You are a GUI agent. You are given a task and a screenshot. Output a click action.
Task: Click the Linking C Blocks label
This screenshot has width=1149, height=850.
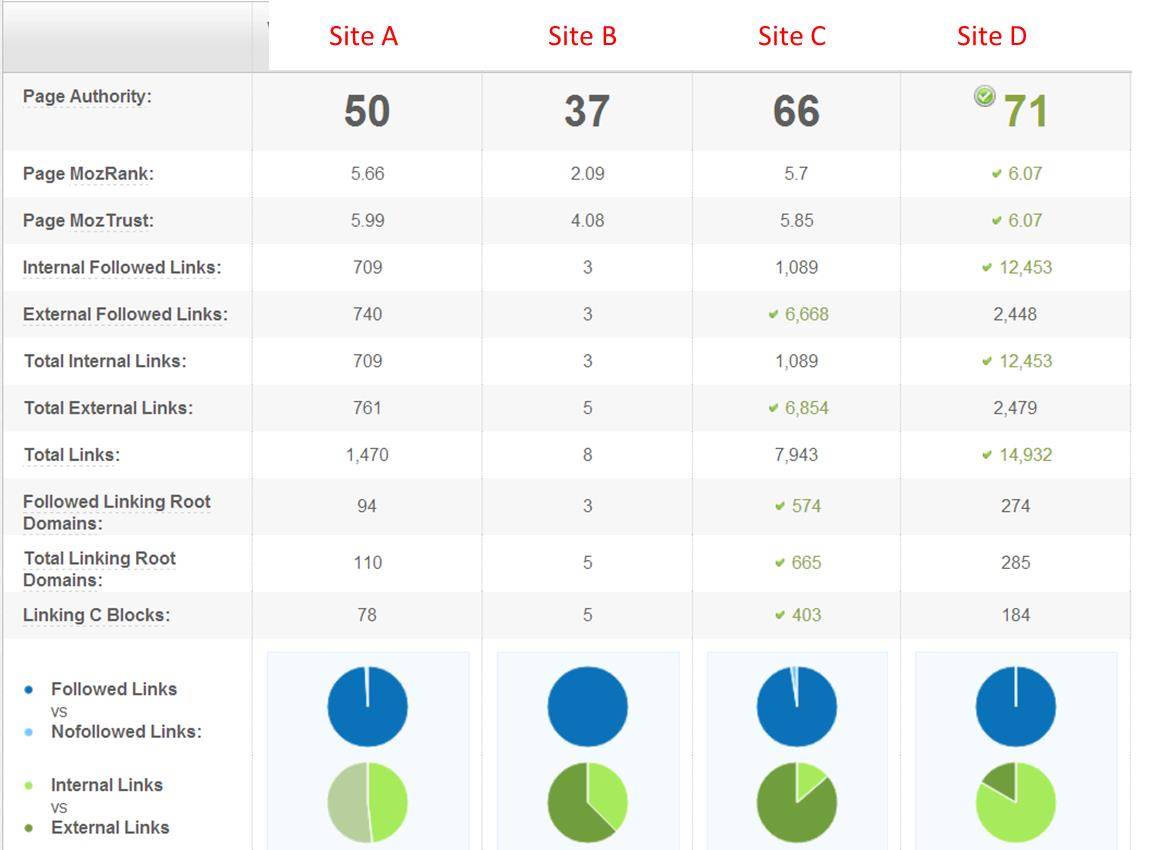click(96, 615)
